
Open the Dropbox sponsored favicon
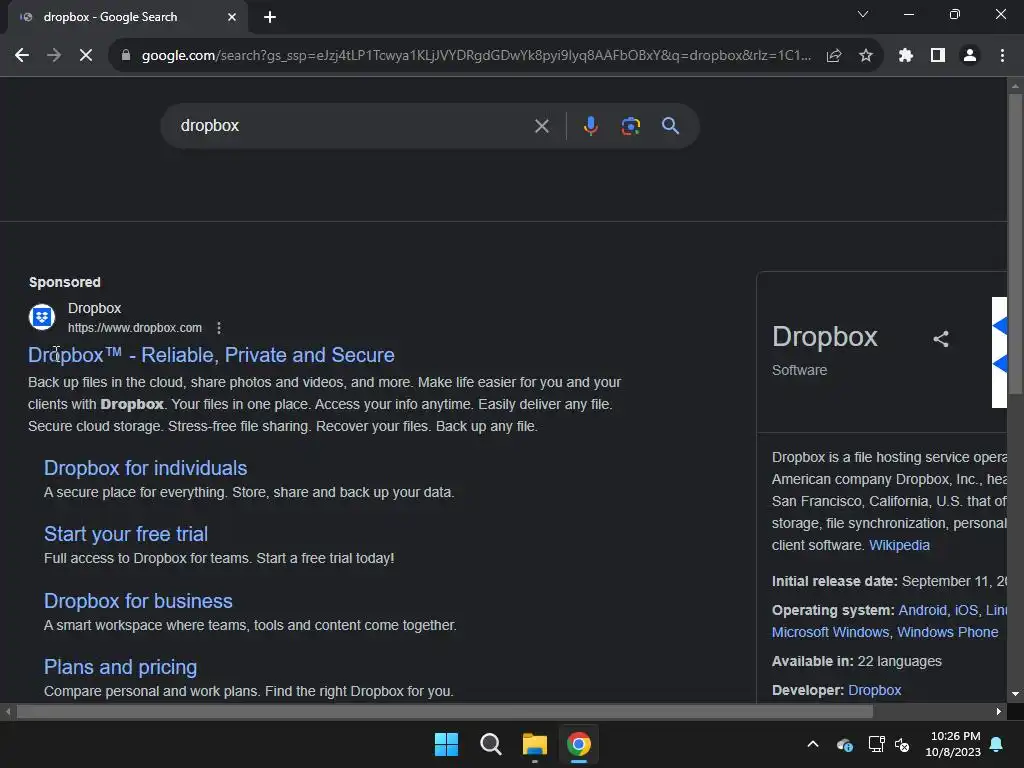(42, 317)
